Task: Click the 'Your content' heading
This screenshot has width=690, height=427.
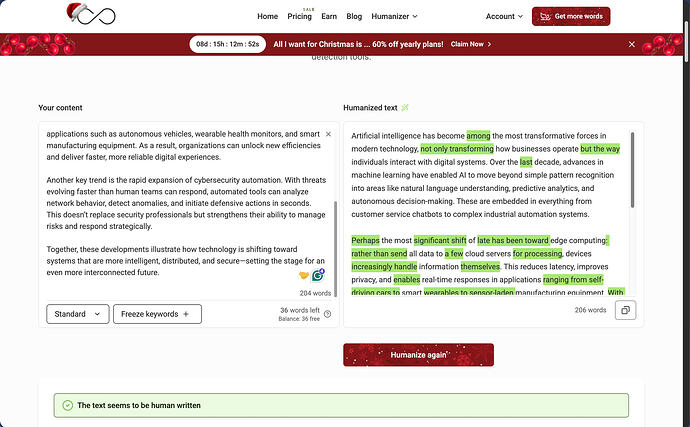Action: pyautogui.click(x=60, y=107)
